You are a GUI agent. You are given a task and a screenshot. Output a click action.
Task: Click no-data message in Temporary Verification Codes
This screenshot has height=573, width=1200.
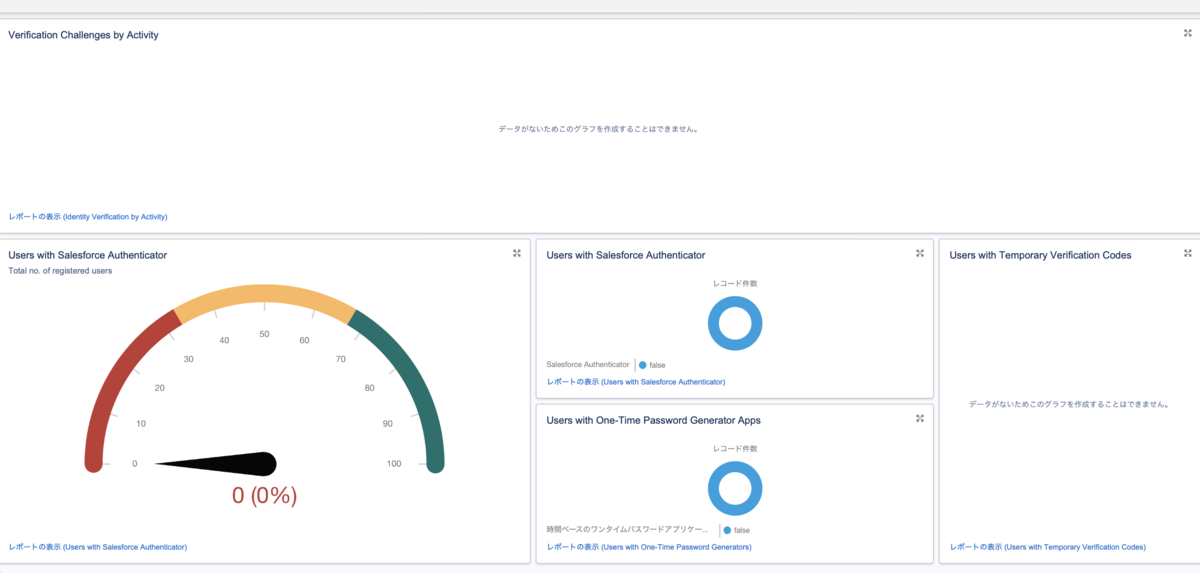pos(1069,405)
